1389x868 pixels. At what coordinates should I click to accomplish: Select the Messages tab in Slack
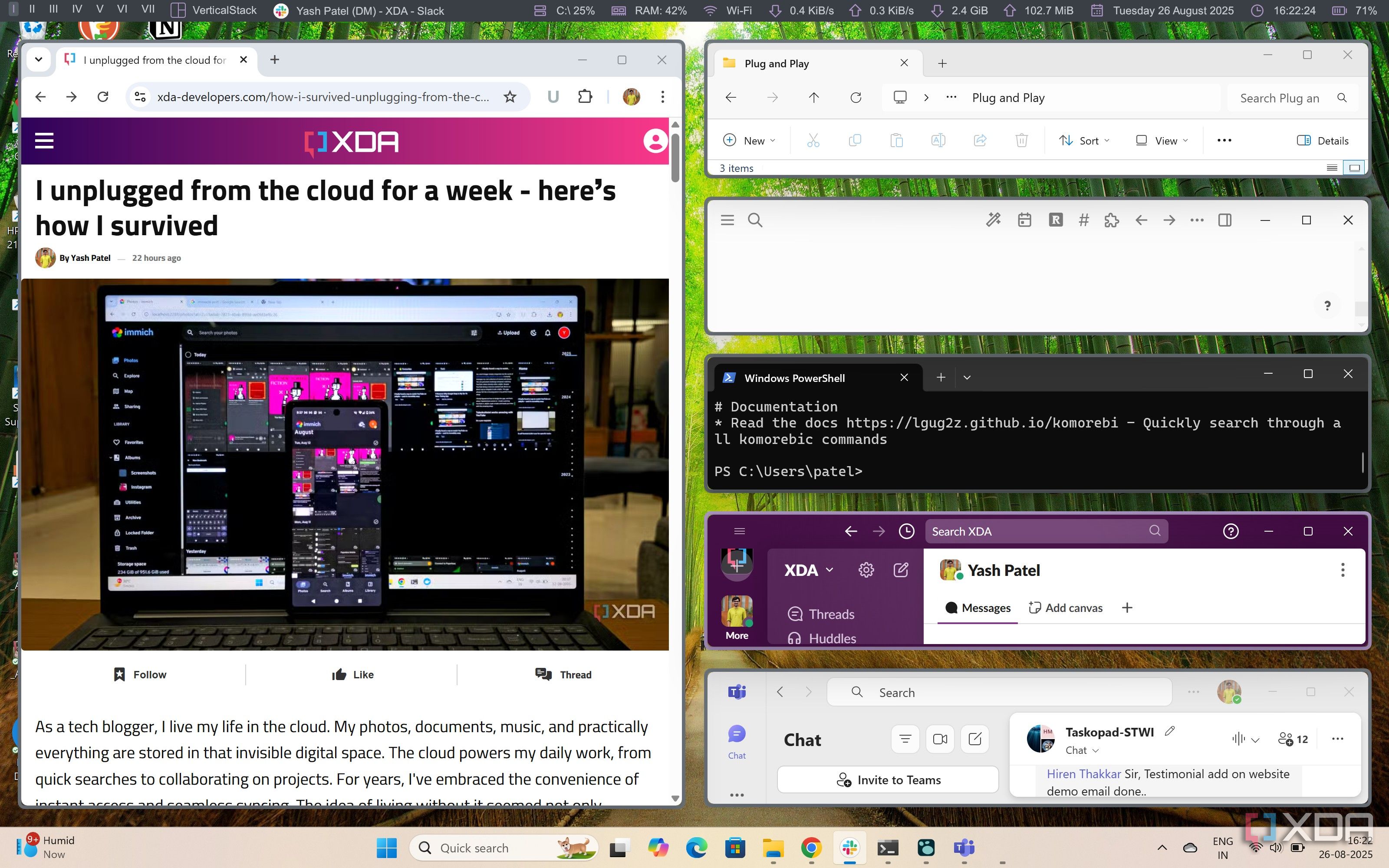978,608
